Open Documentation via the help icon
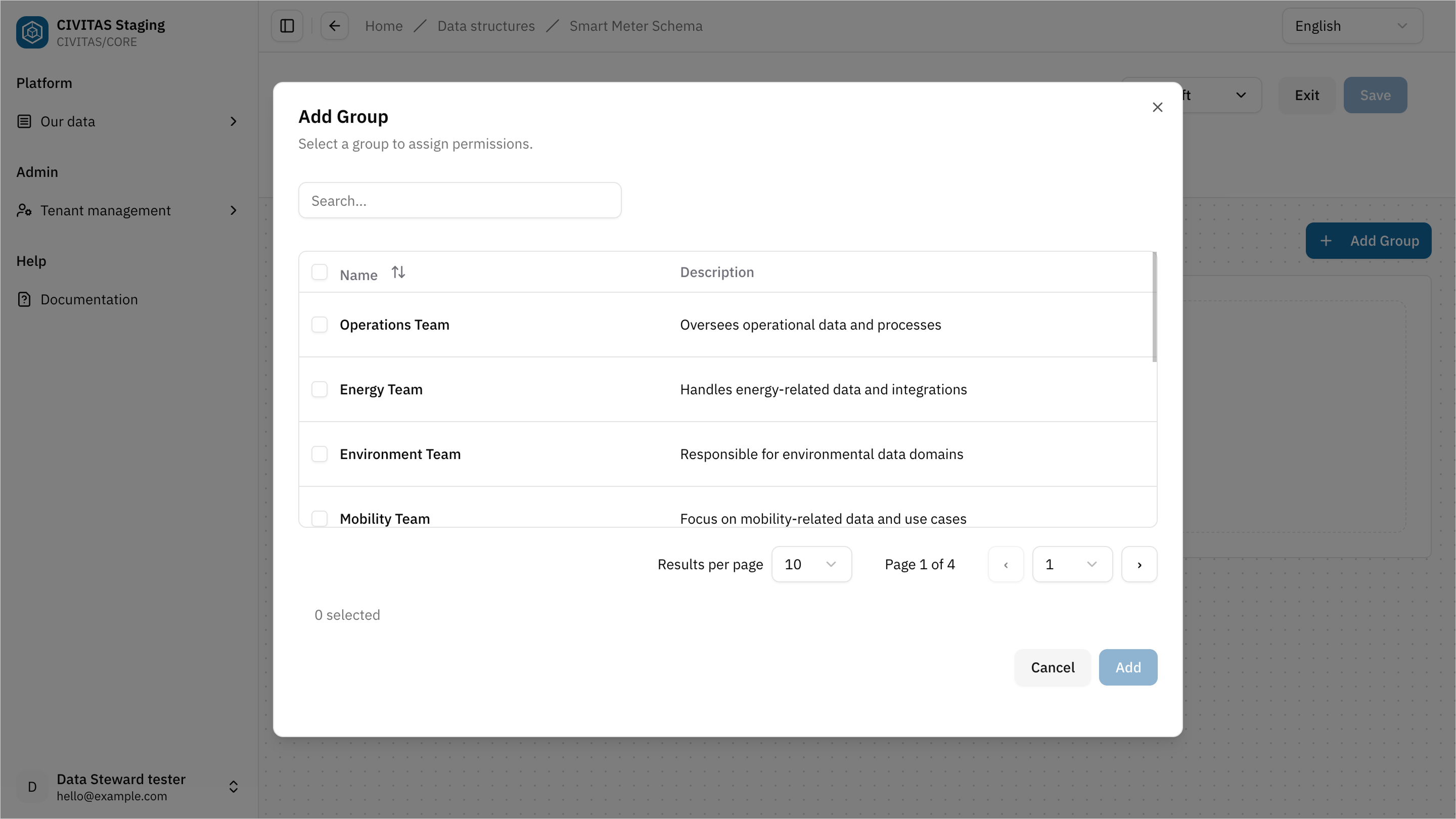This screenshot has height=819, width=1456. click(x=24, y=299)
